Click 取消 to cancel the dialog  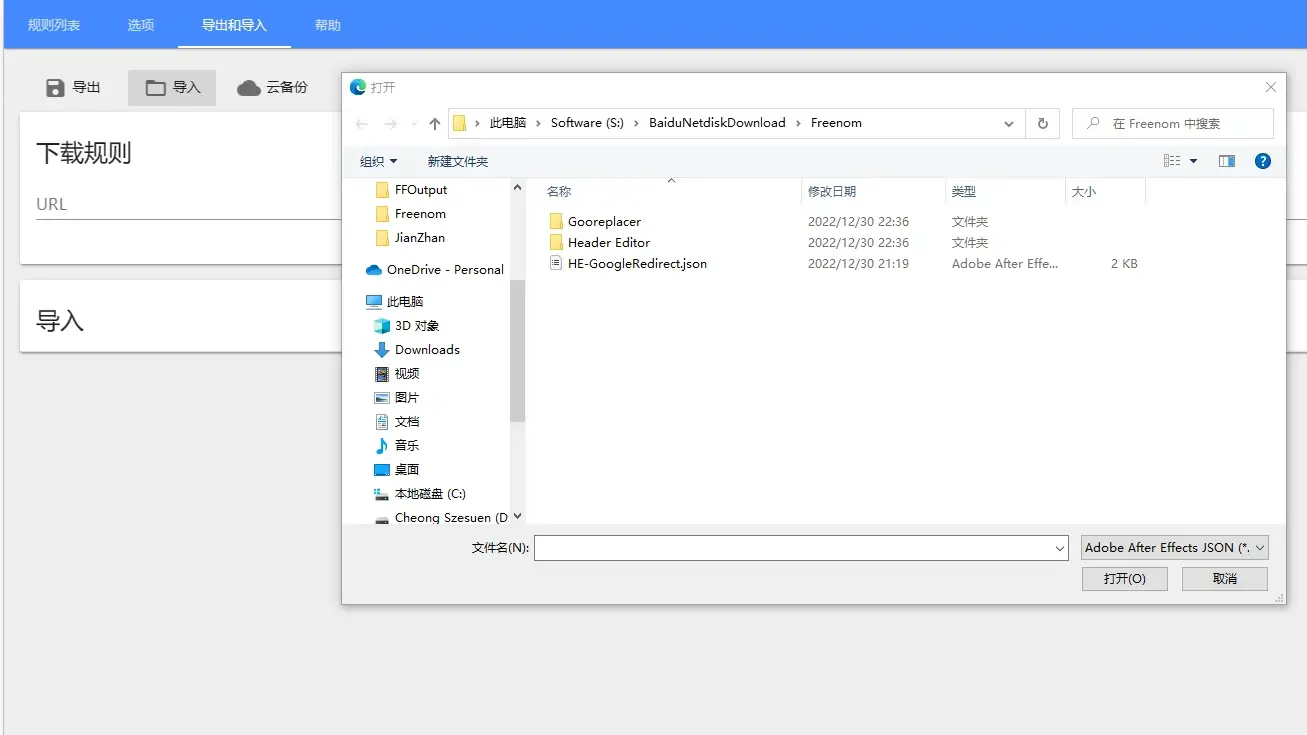pyautogui.click(x=1224, y=578)
